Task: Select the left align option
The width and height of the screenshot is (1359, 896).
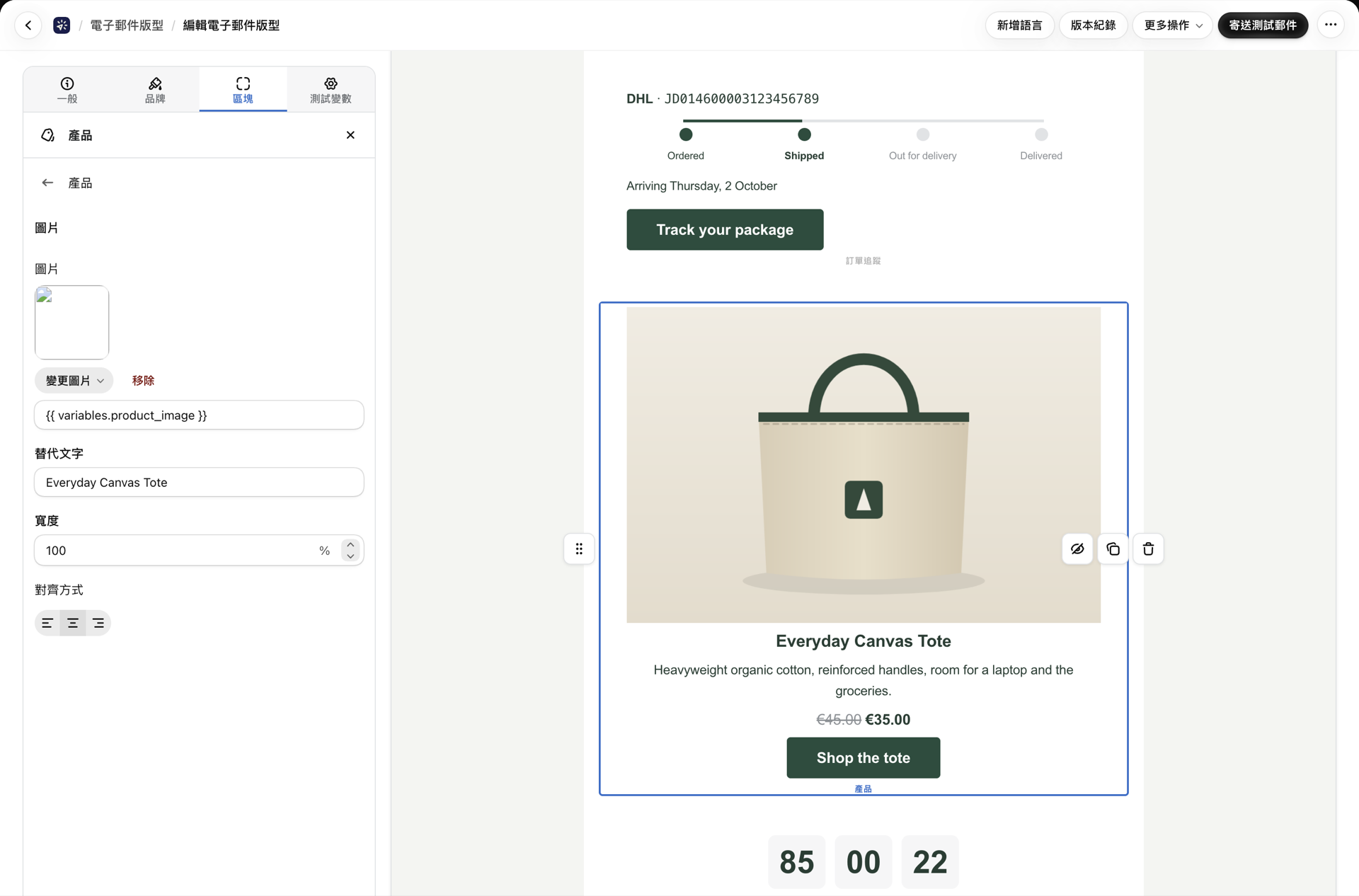Action: coord(47,623)
